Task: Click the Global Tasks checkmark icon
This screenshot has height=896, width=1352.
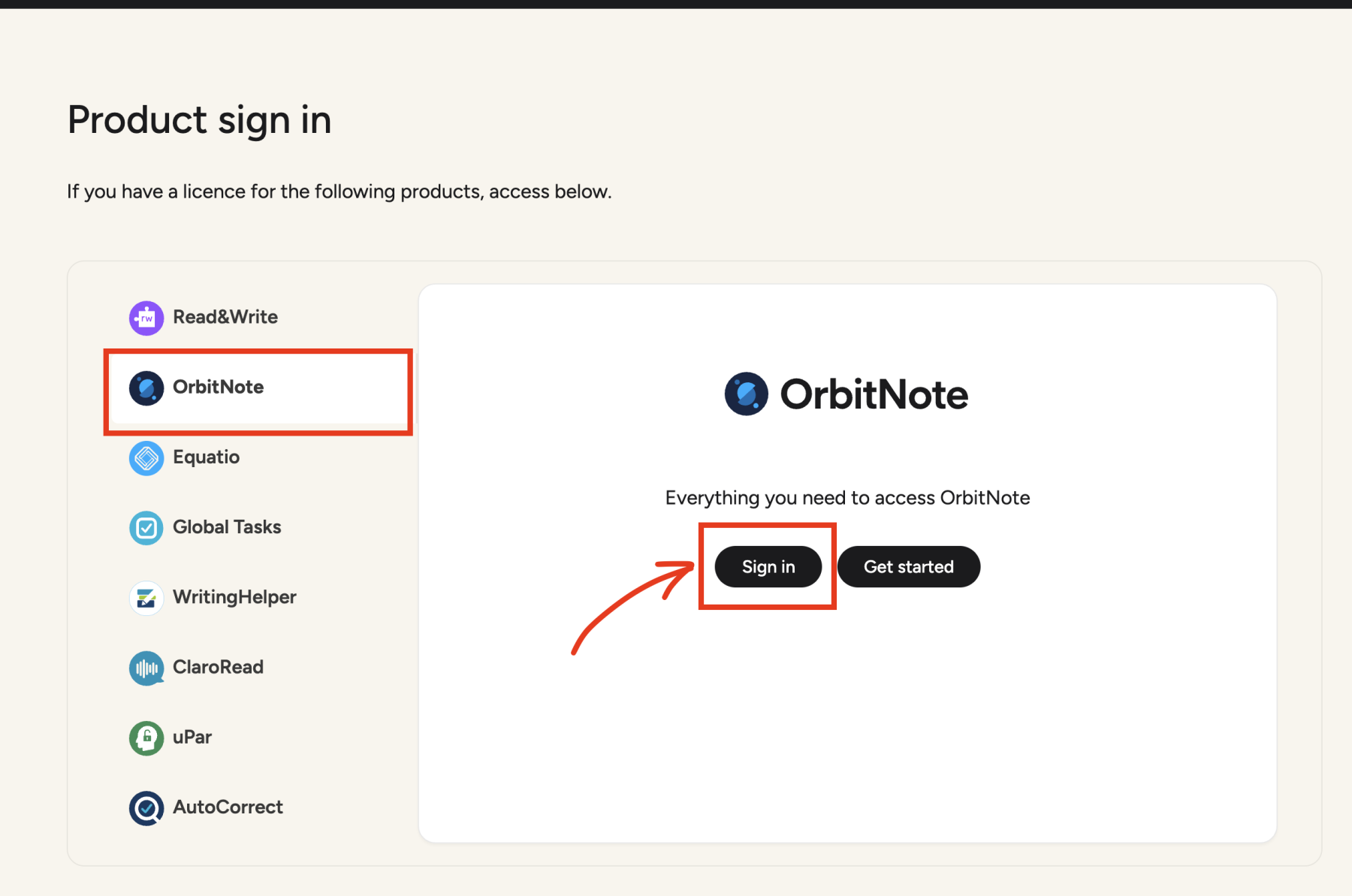Action: tap(146, 527)
